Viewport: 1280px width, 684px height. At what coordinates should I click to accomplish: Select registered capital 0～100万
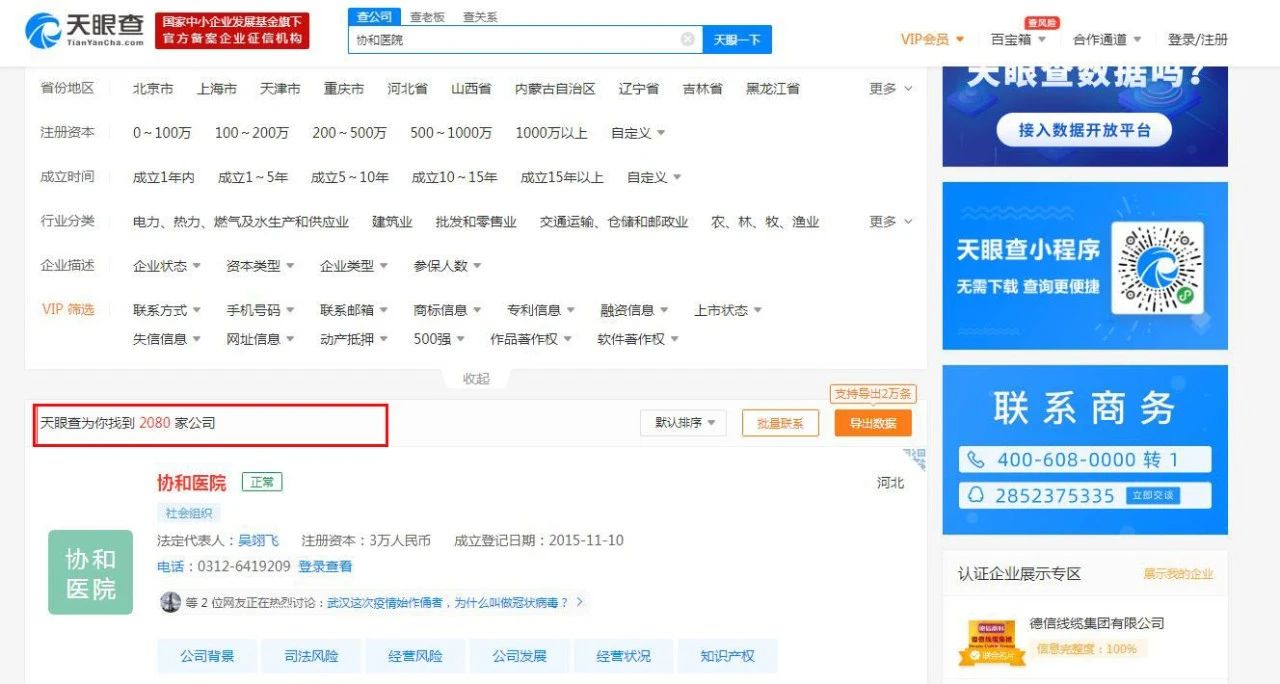tap(162, 132)
